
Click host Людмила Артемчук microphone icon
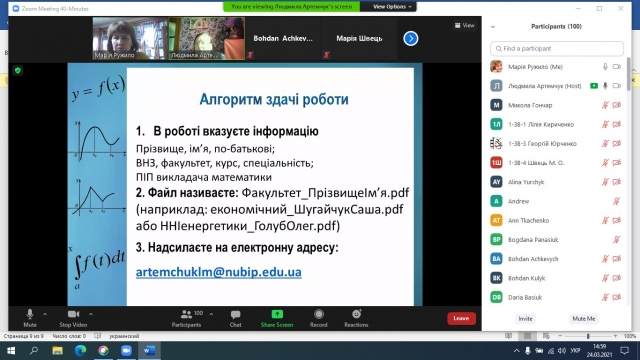(605, 86)
